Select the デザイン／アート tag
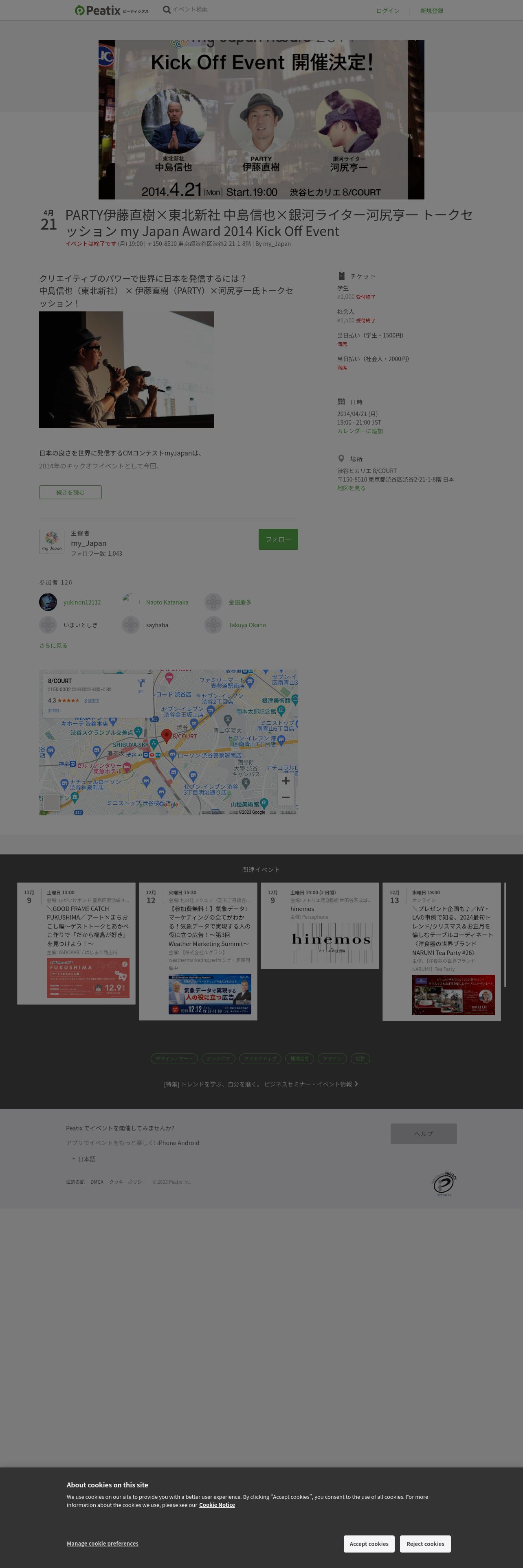 (174, 1058)
